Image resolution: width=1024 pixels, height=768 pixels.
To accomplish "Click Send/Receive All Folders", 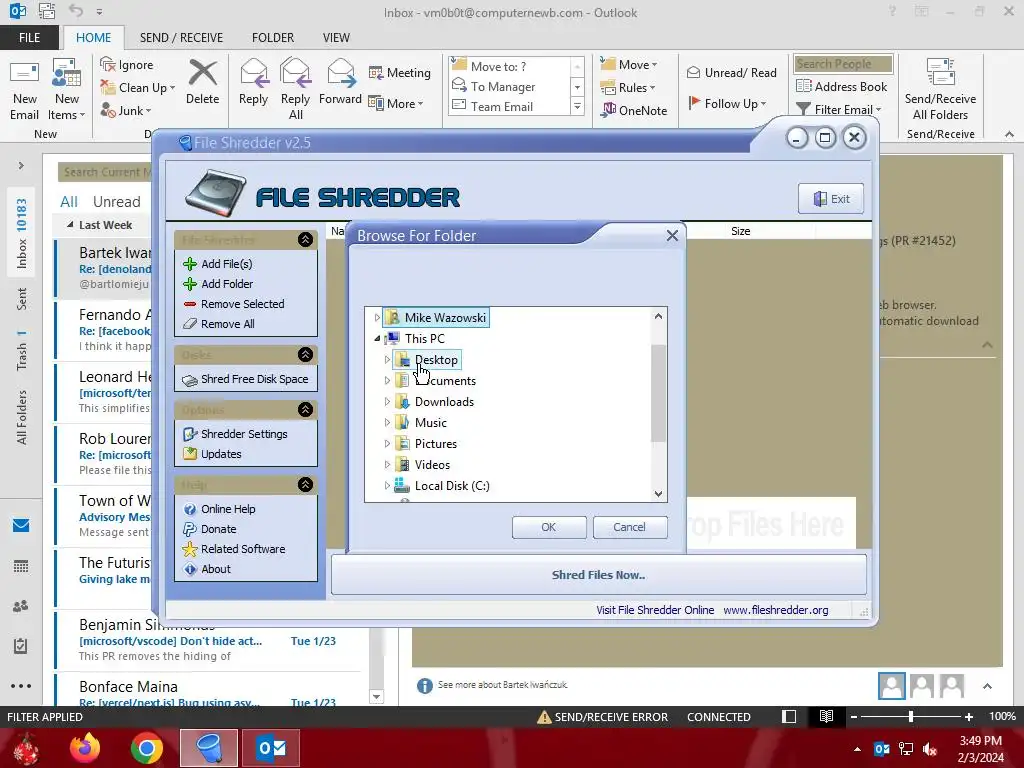I will pos(940,90).
